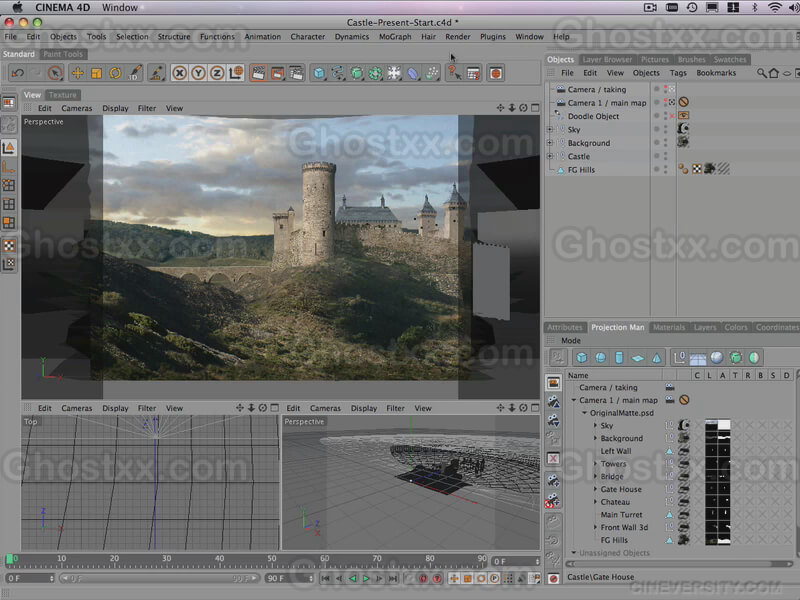Open the Attributes tab
The image size is (800, 600).
click(565, 328)
